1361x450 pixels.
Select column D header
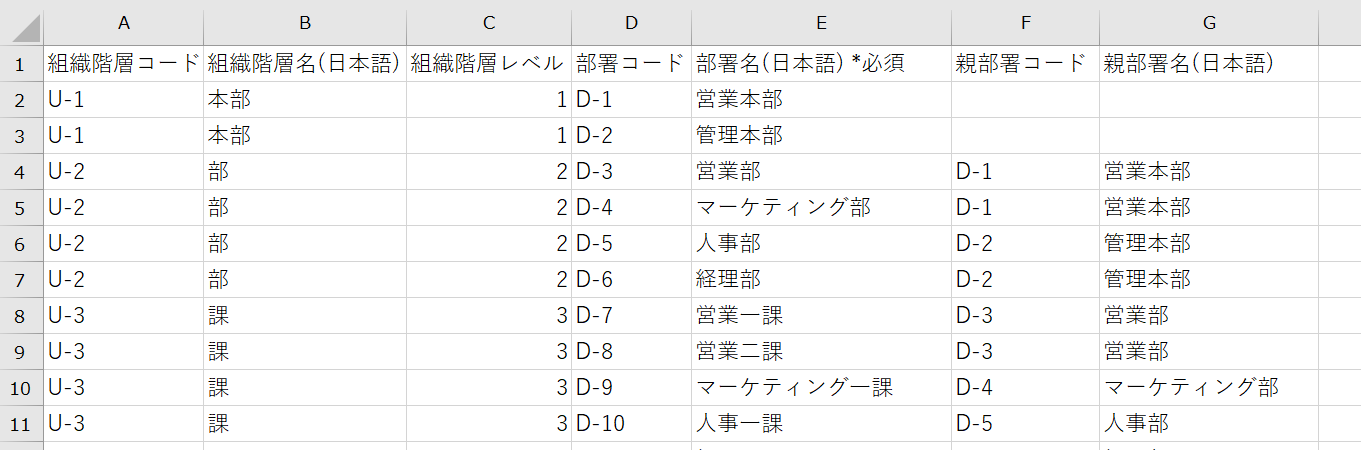click(x=631, y=23)
